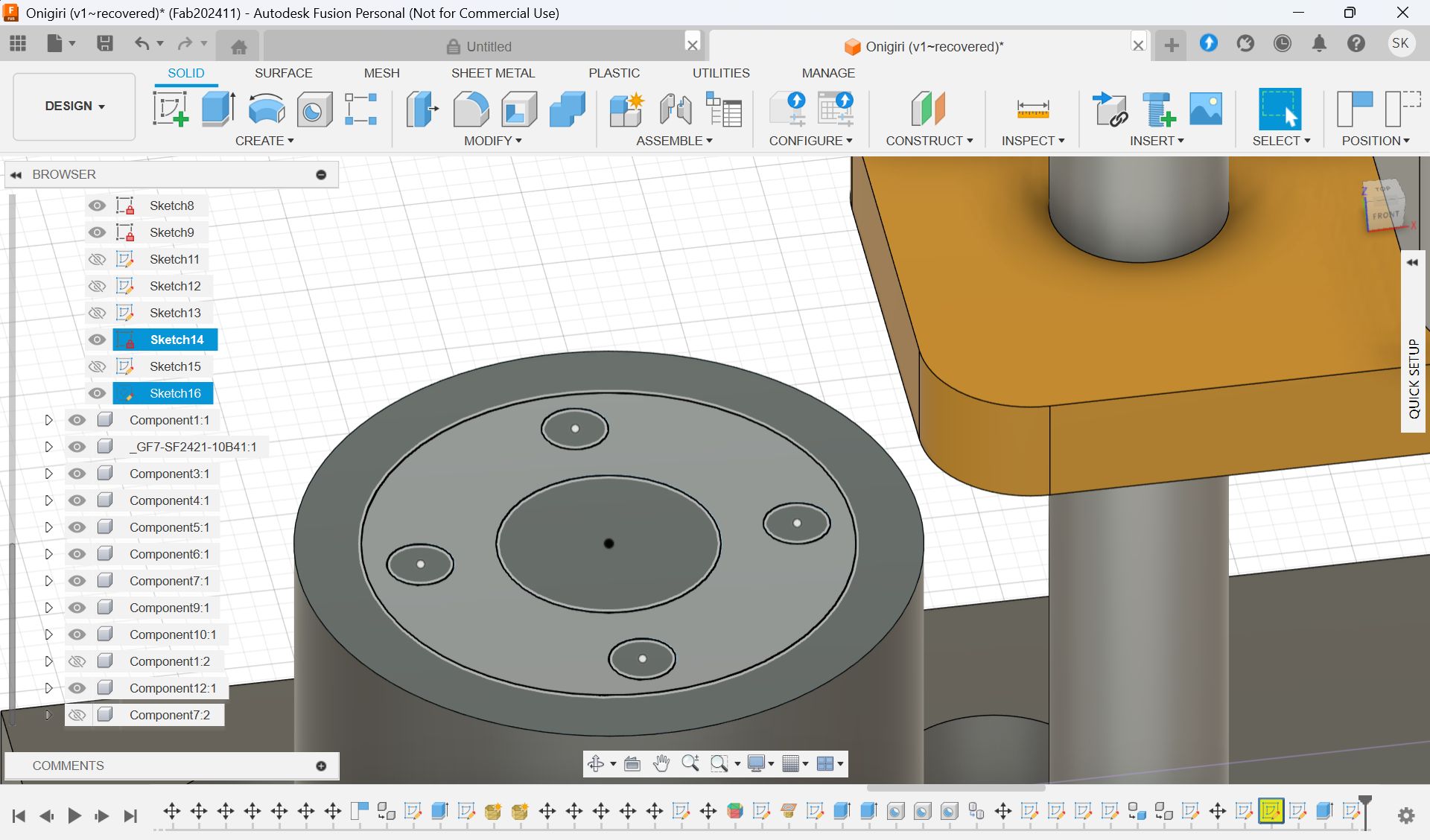Open the Help question mark icon
This screenshot has height=840, width=1430.
[1356, 43]
